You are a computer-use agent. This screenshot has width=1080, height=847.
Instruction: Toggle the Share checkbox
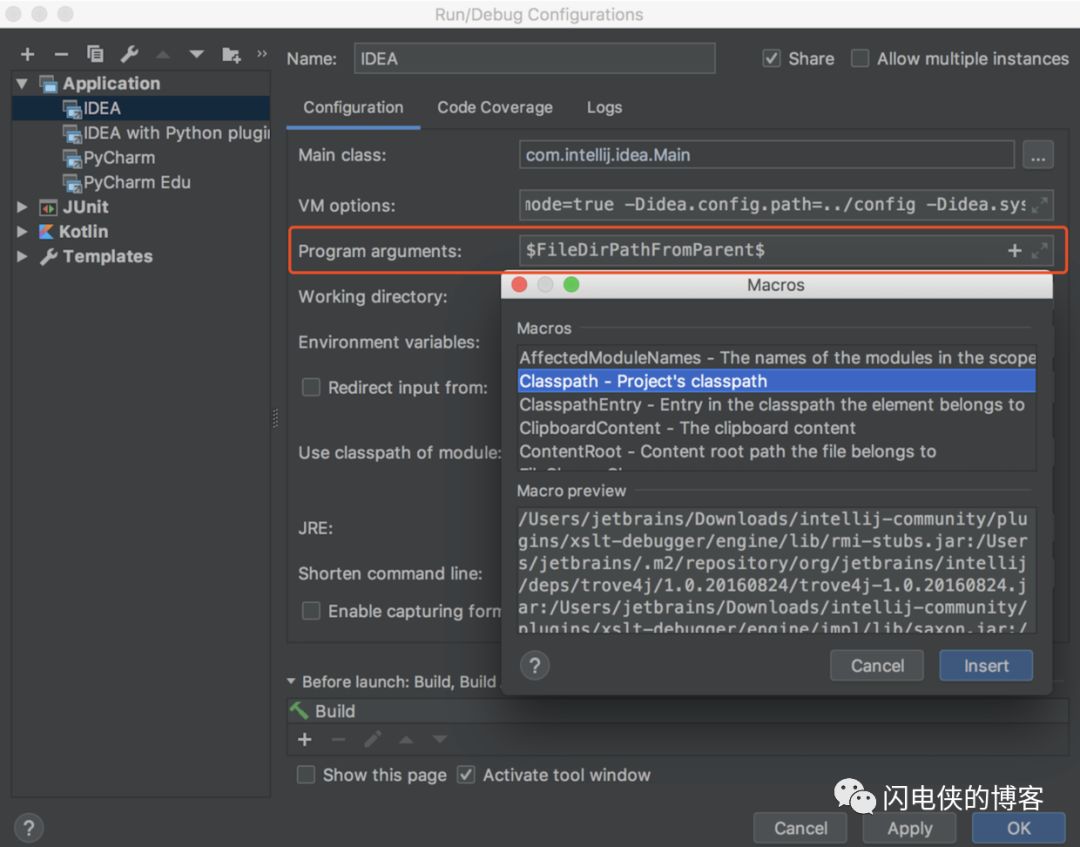771,59
